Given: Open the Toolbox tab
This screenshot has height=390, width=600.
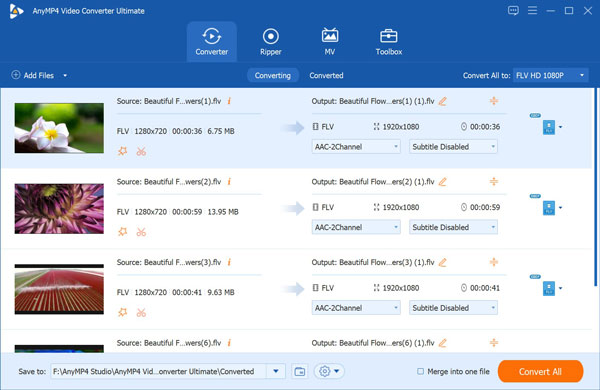Looking at the screenshot, I should coord(389,42).
